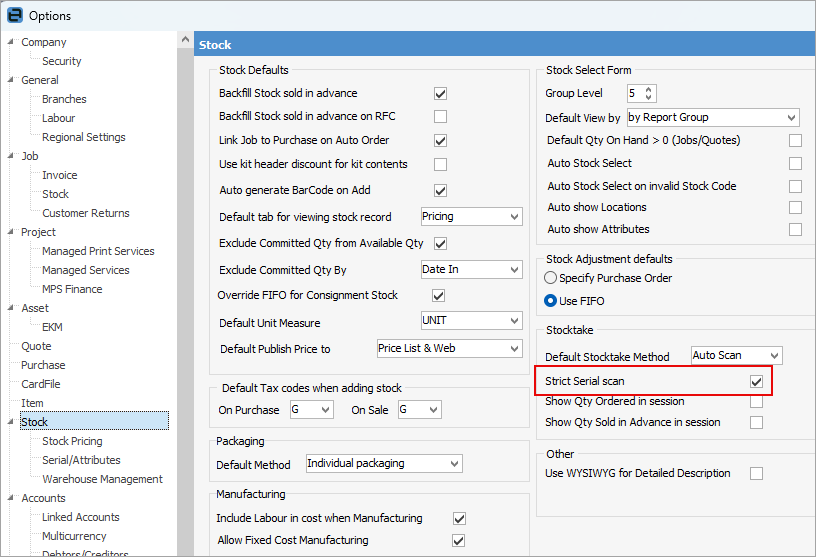Viewport: 816px width, 557px height.
Task: Collapse the General tree node
Action: tap(10, 80)
